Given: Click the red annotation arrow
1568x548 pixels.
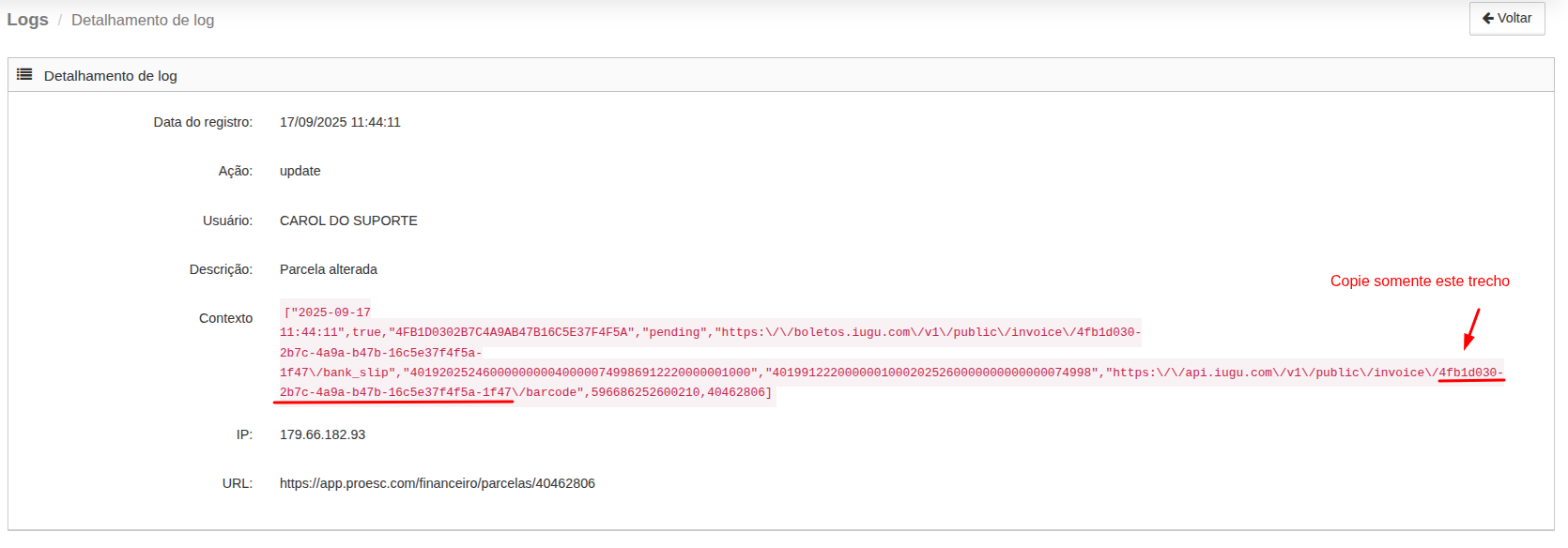Looking at the screenshot, I should (1471, 329).
